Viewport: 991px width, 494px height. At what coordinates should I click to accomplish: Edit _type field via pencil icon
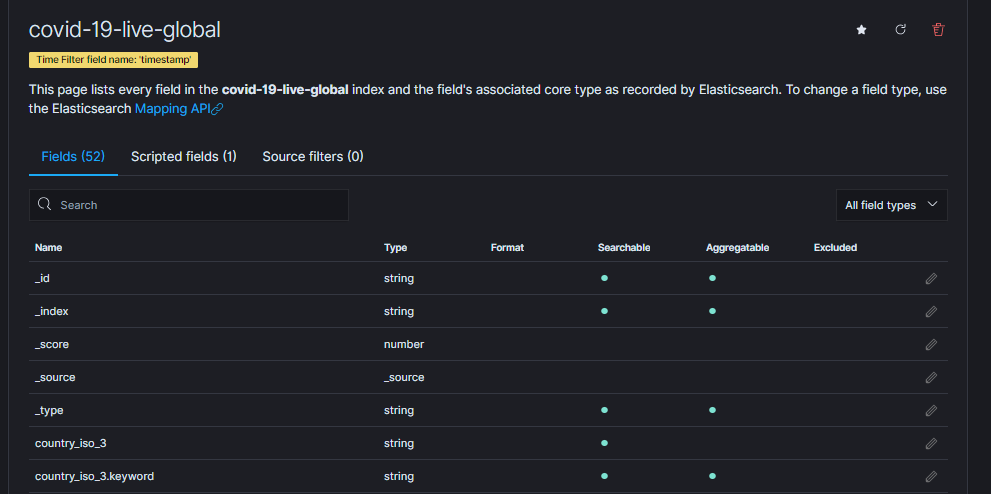click(x=931, y=411)
